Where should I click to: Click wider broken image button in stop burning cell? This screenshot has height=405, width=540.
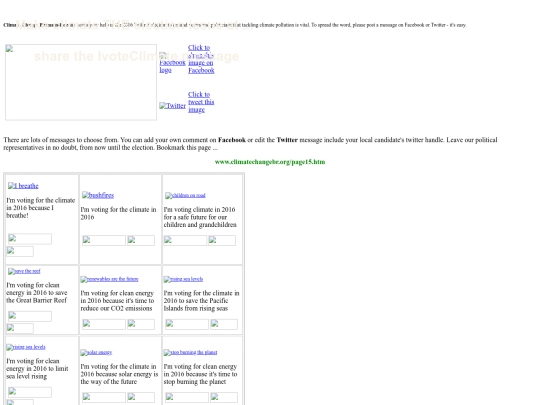[187, 397]
